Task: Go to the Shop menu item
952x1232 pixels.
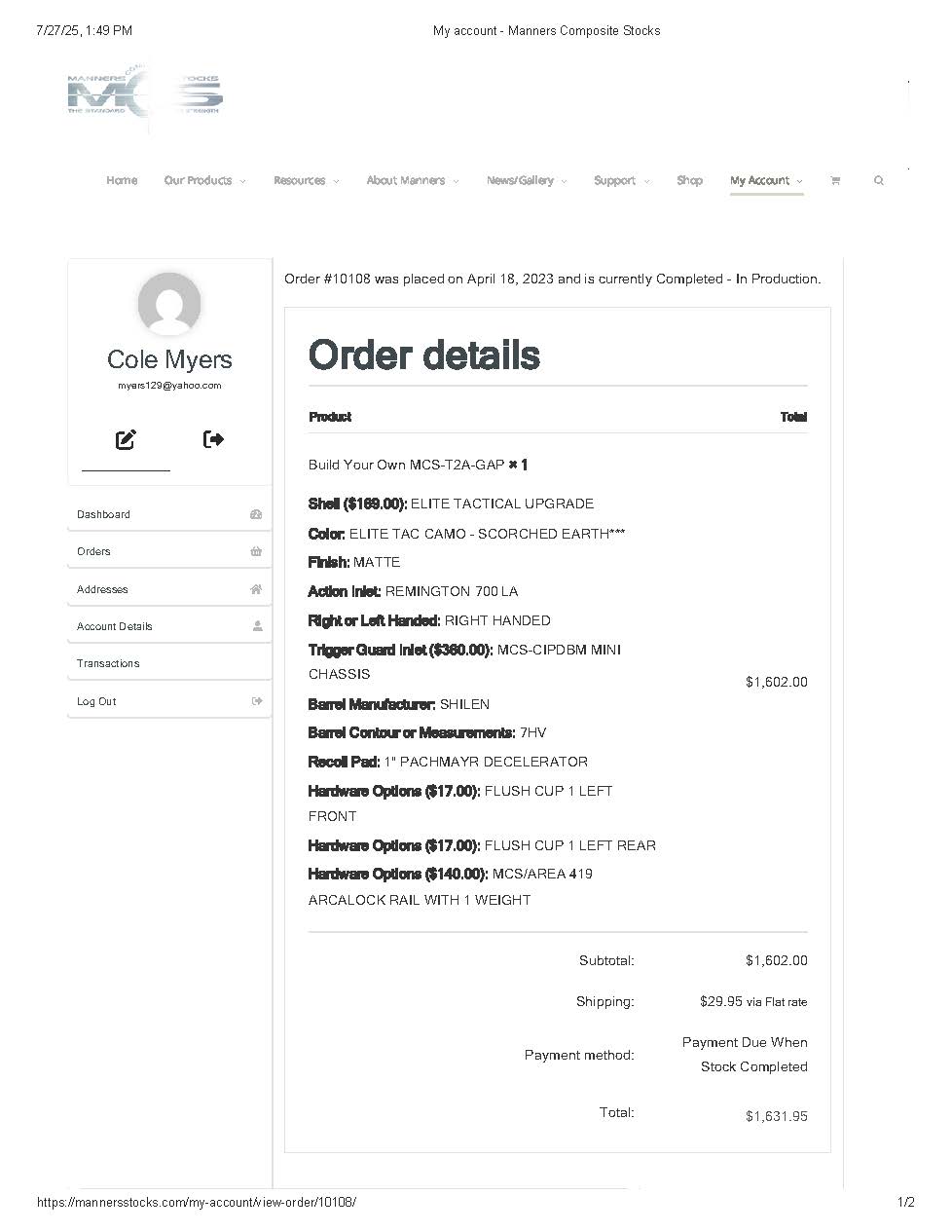Action: coord(689,181)
